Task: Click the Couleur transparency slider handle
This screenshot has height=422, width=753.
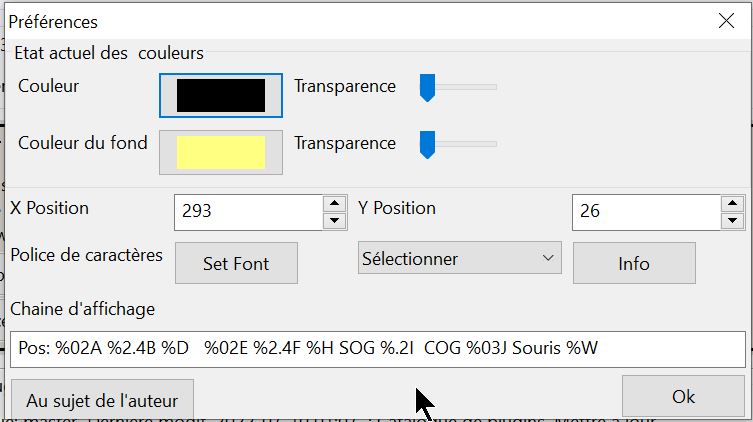Action: click(x=427, y=88)
